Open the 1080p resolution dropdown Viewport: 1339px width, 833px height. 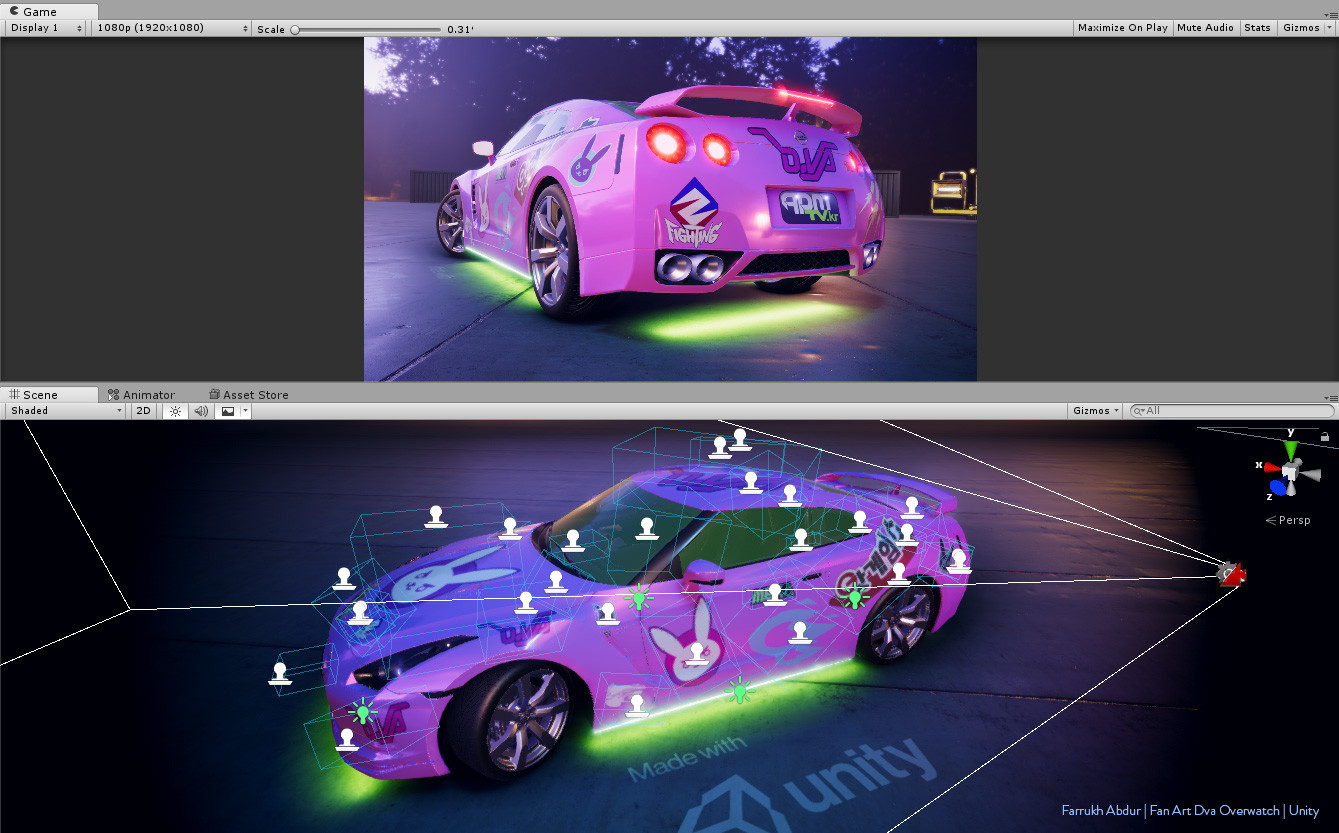172,28
